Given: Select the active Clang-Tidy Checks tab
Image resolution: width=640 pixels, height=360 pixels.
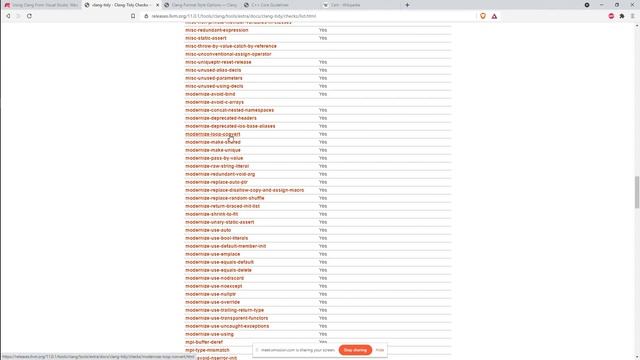Looking at the screenshot, I should click(x=121, y=5).
